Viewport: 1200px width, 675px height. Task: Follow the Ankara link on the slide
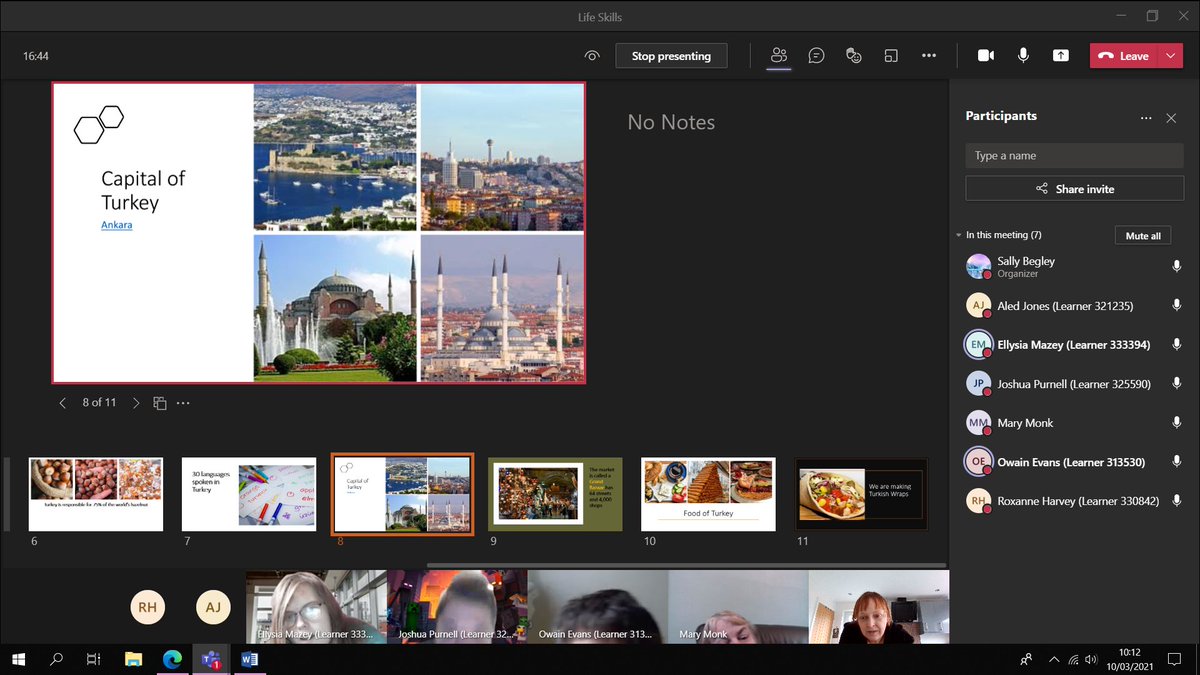tap(117, 225)
